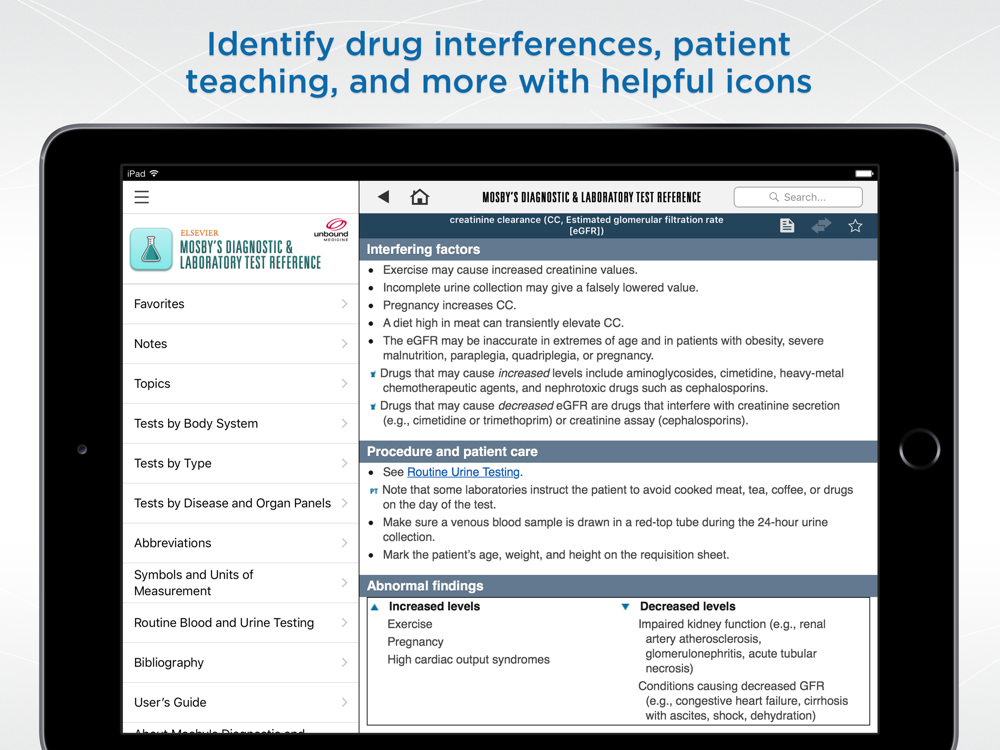Image resolution: width=1000 pixels, height=750 pixels.
Task: Expand the Tests by Type chevron
Action: (344, 464)
